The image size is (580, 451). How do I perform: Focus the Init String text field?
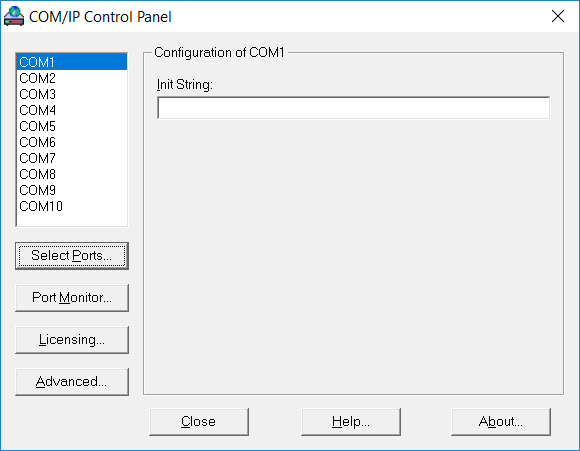pos(354,108)
